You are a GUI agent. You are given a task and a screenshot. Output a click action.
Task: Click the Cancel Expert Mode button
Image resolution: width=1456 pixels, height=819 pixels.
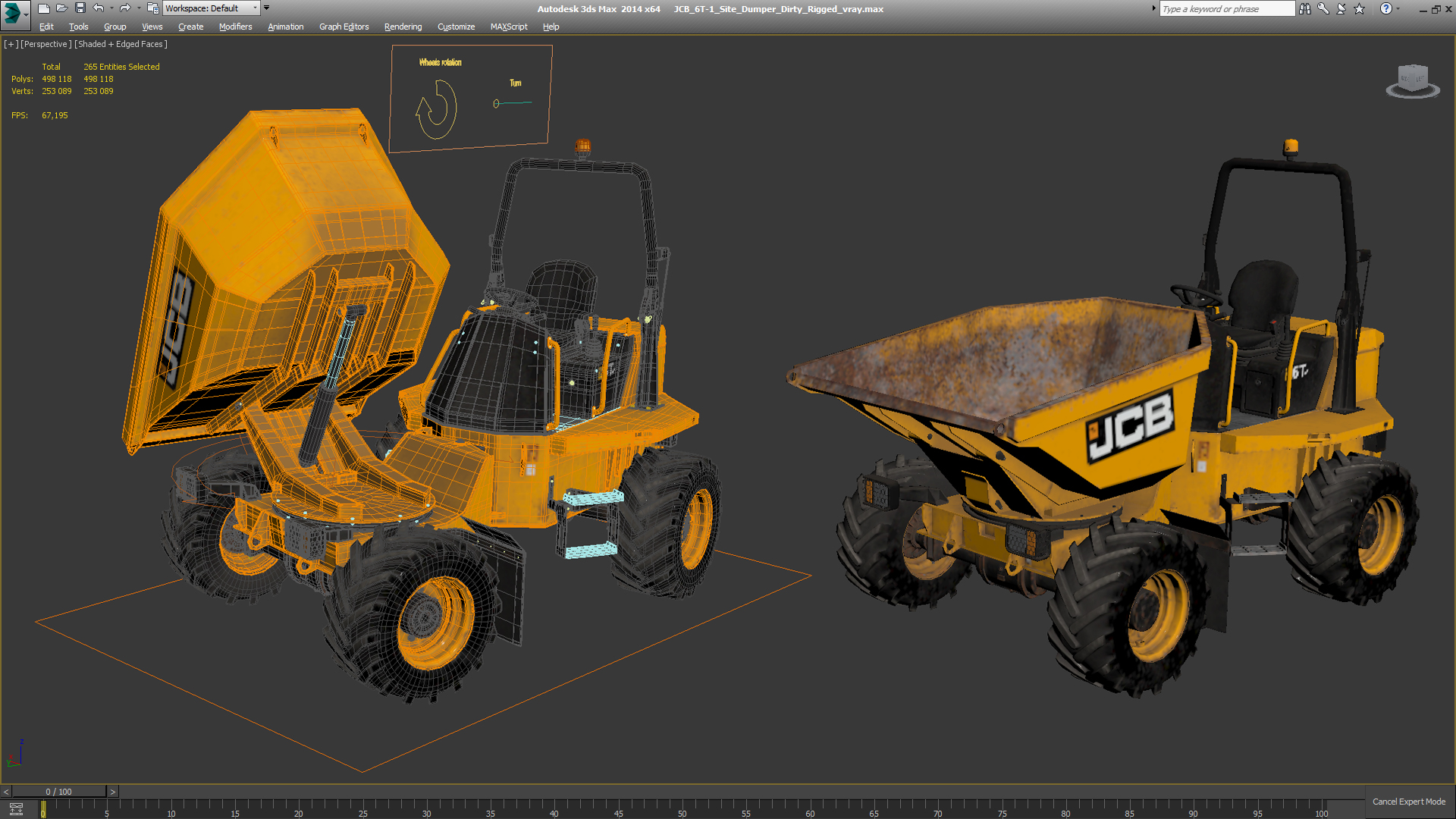[1409, 802]
